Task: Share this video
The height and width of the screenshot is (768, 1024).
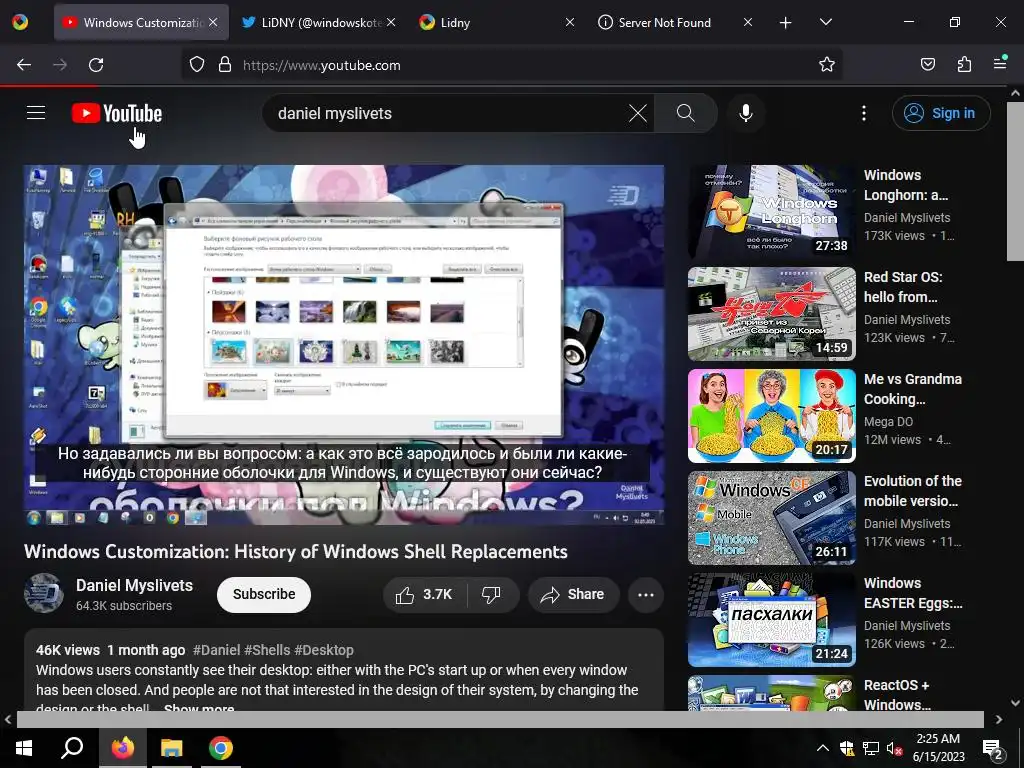Action: (x=573, y=594)
